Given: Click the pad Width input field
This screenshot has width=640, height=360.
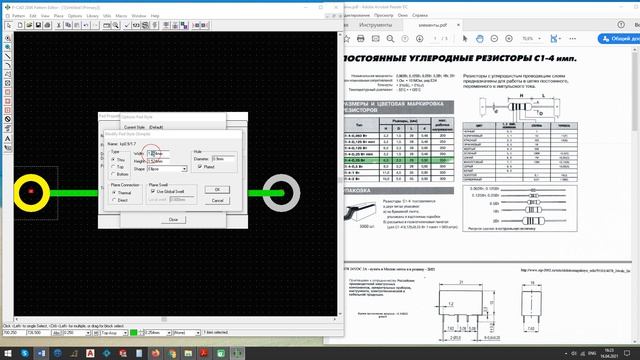Looking at the screenshot, I should [159, 154].
